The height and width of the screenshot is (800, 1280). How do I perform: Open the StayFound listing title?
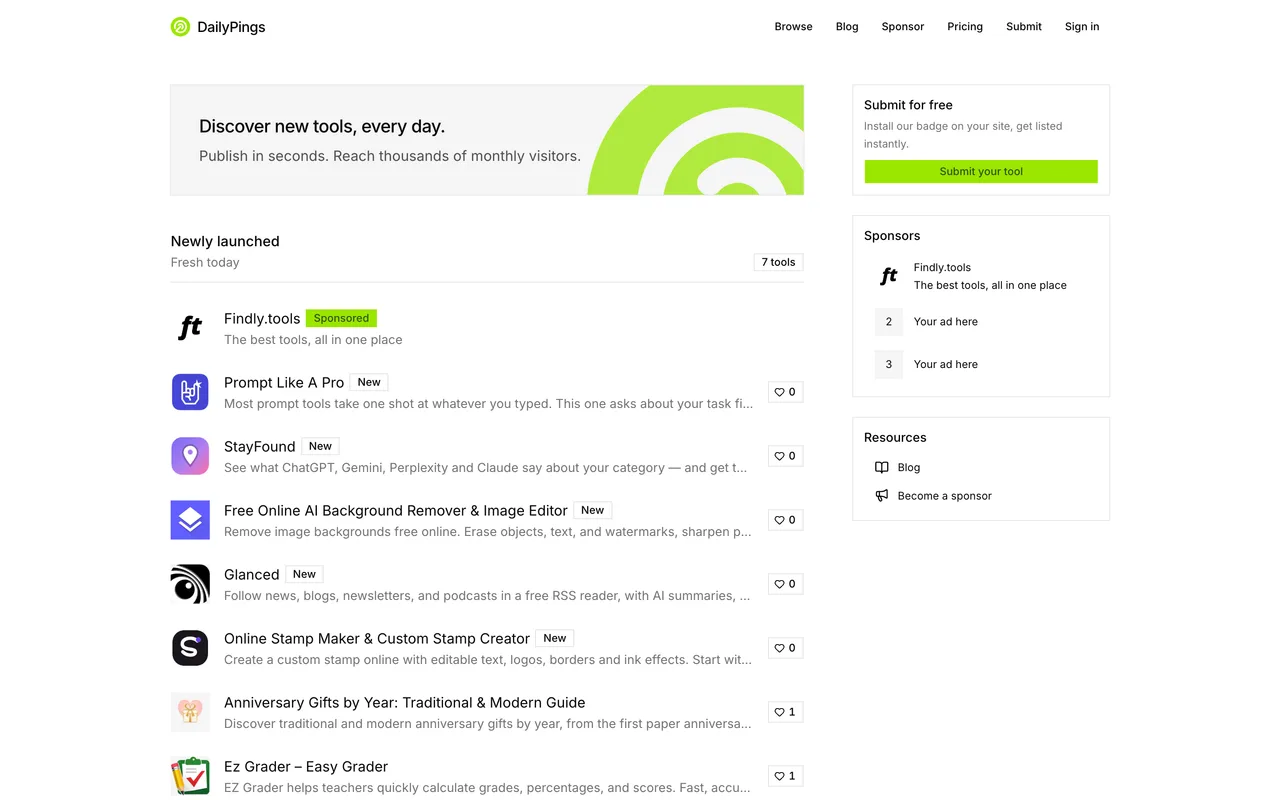[x=260, y=446]
